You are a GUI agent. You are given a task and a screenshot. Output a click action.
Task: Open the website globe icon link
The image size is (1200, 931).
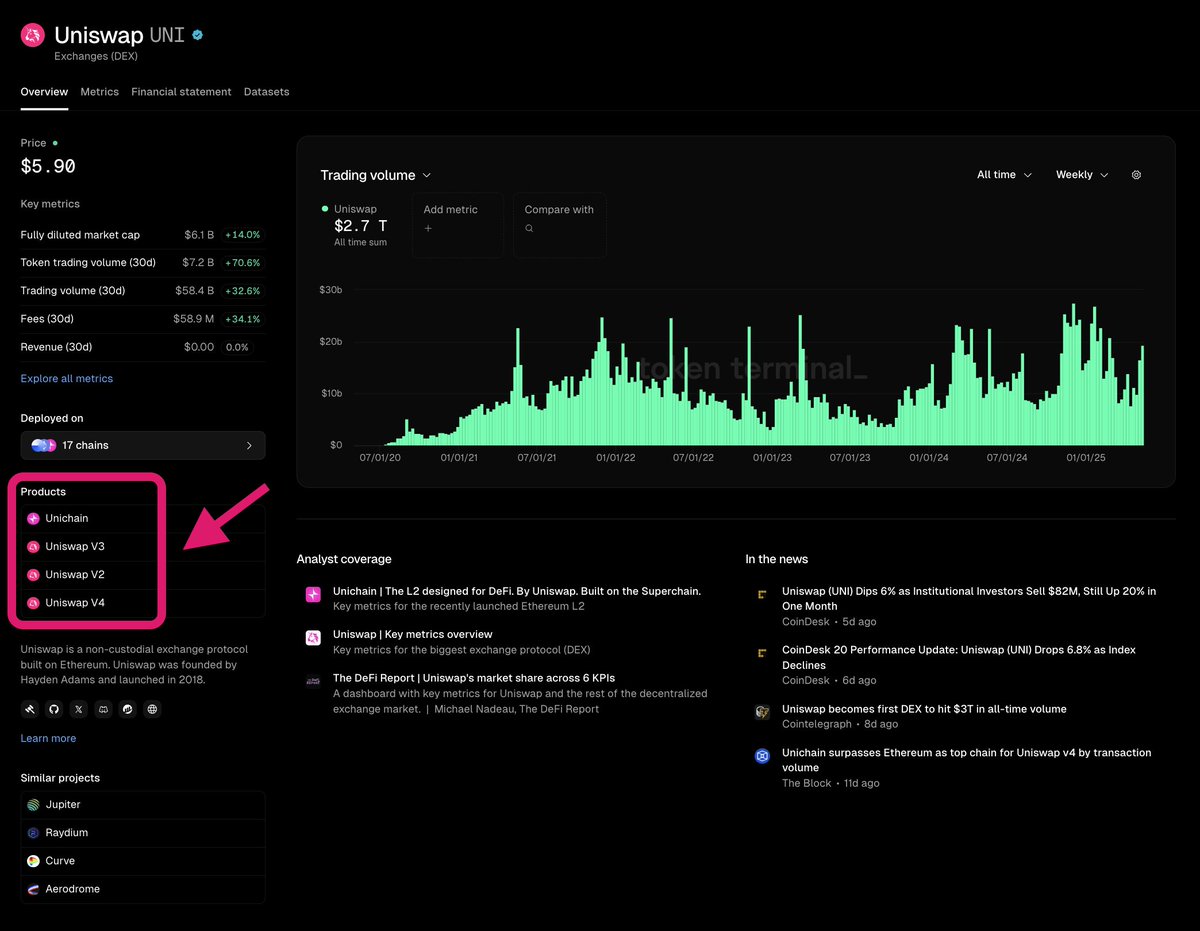click(152, 709)
